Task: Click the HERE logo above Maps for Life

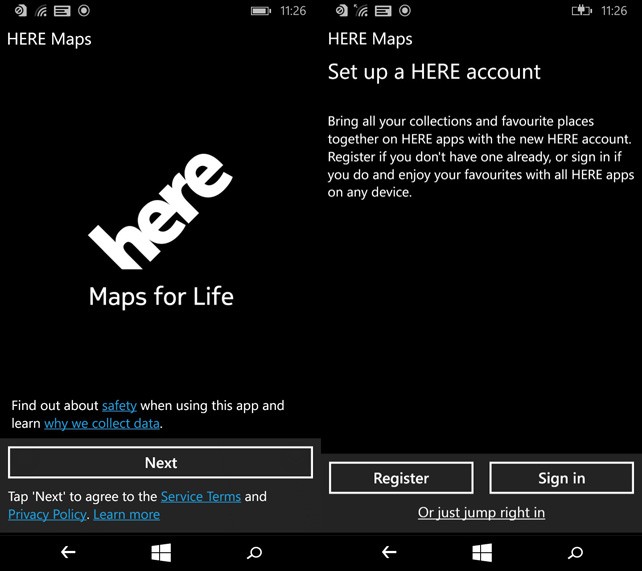Action: 161,212
